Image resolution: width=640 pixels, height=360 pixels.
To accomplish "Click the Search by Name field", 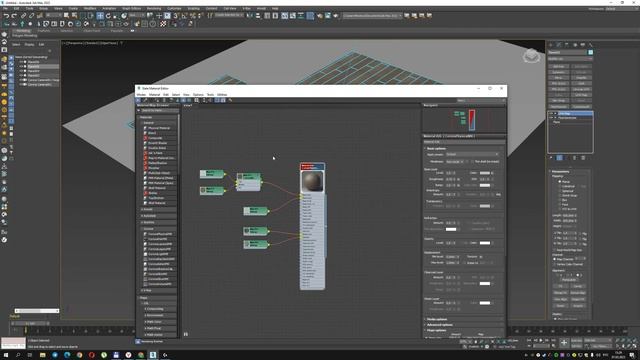I will (159, 110).
